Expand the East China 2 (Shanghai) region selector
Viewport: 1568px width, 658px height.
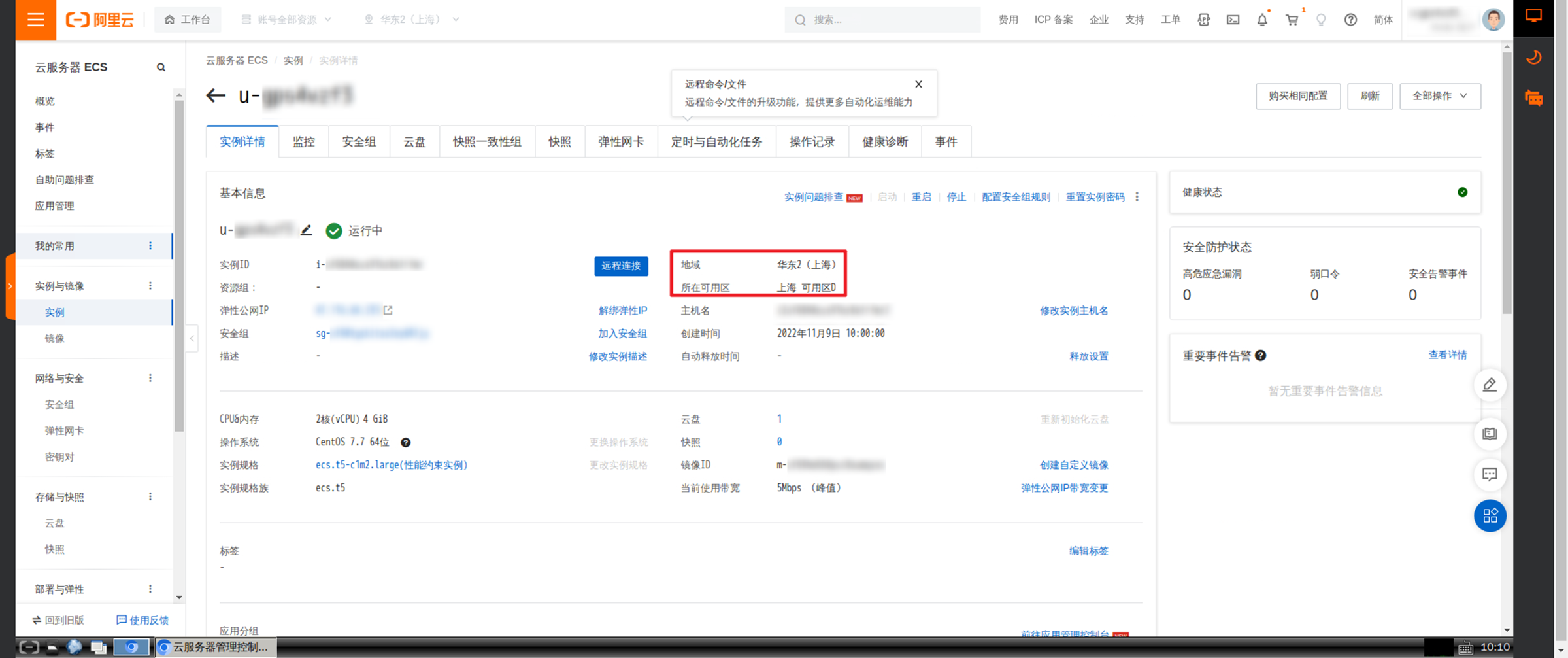tap(412, 20)
